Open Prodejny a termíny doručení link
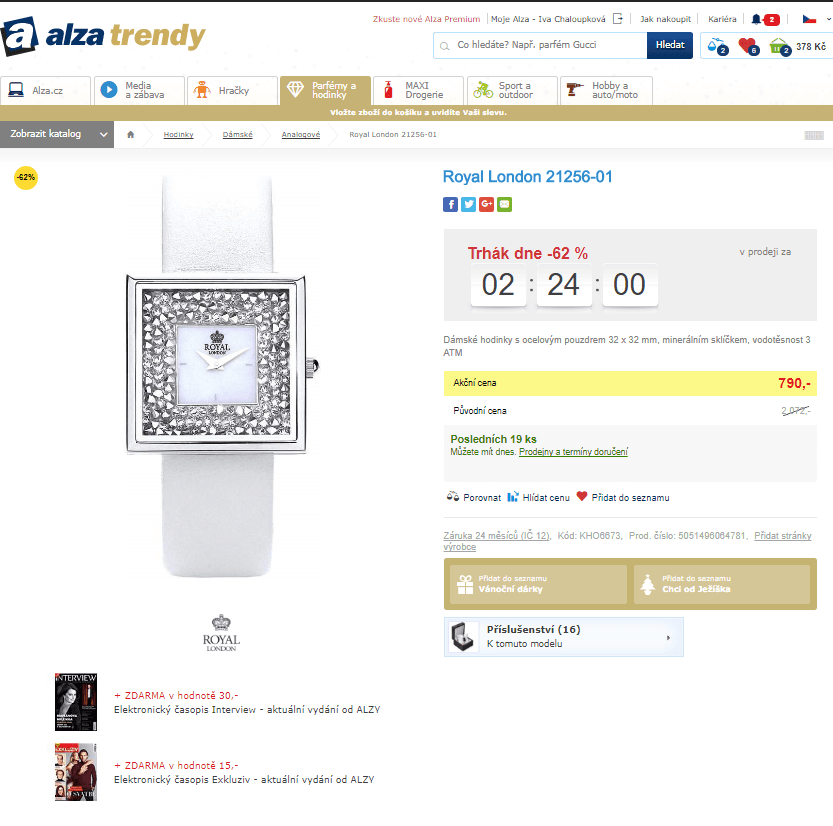Screen dimensions: 833x826 click(x=573, y=452)
